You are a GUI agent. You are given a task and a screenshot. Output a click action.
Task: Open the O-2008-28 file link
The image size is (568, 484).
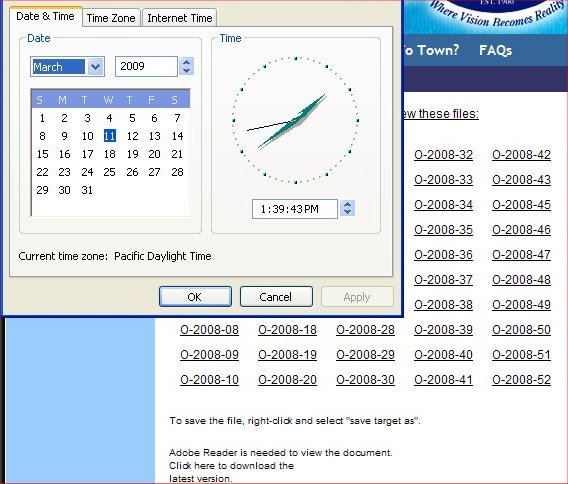pos(365,330)
